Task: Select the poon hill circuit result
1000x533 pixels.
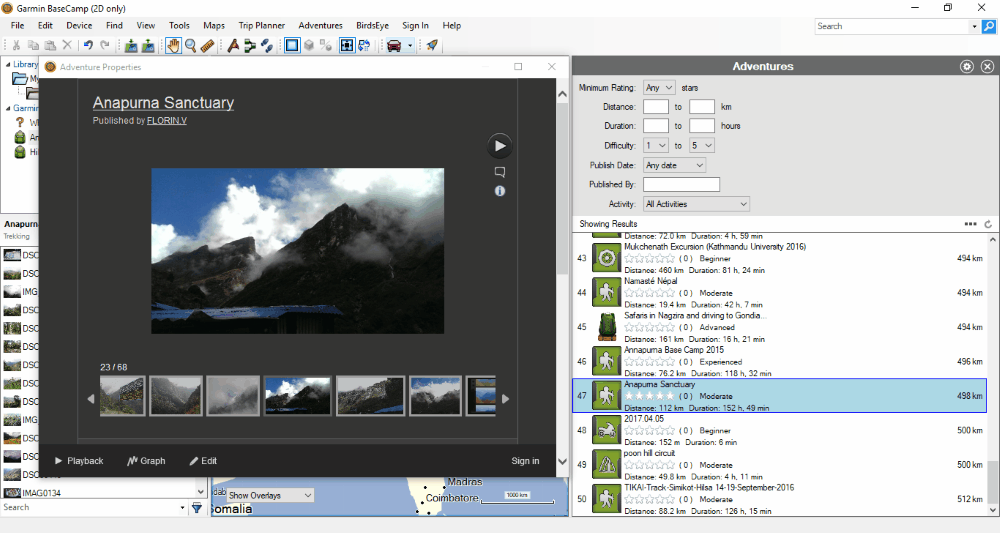Action: tap(779, 465)
